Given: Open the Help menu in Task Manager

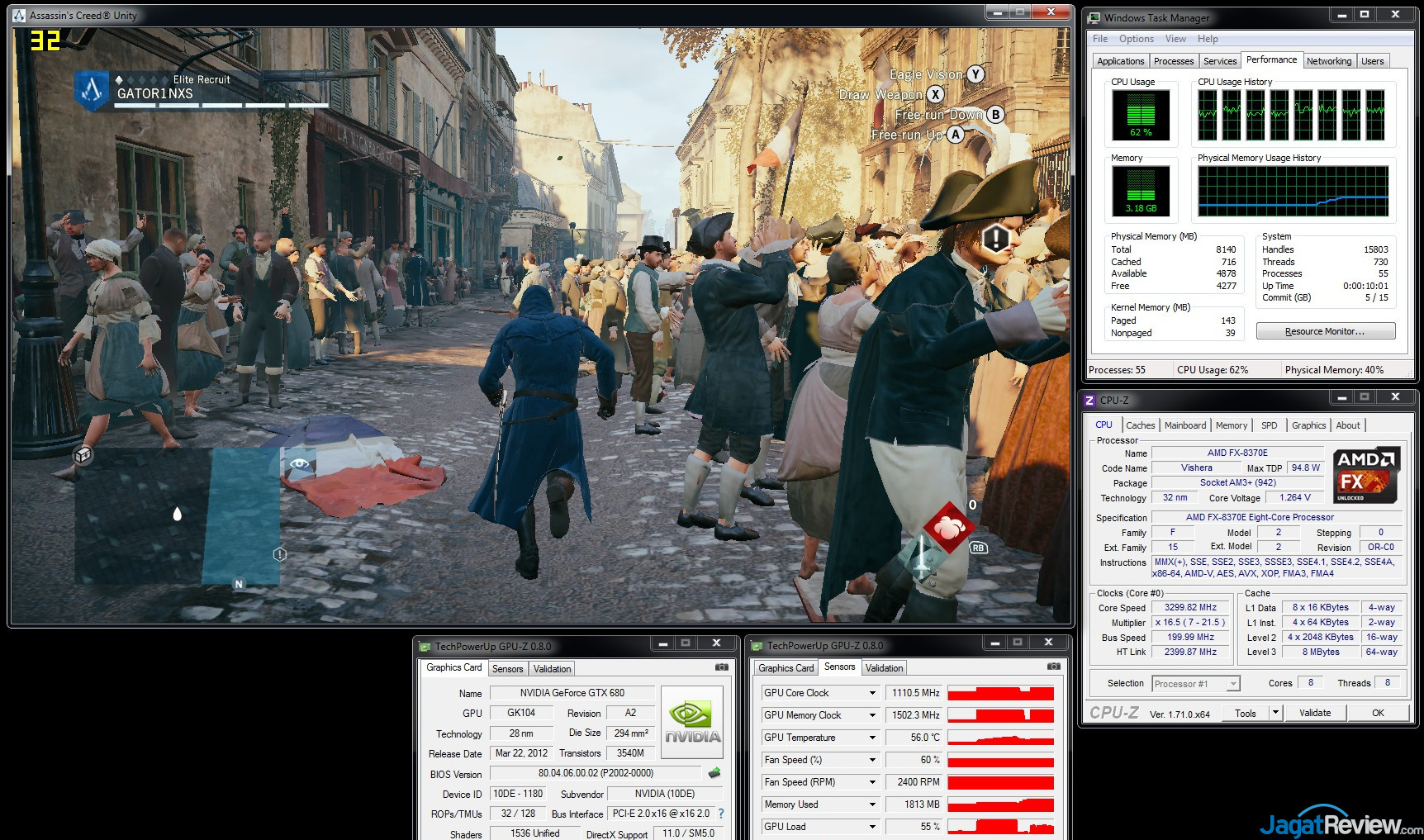Looking at the screenshot, I should click(x=1208, y=39).
